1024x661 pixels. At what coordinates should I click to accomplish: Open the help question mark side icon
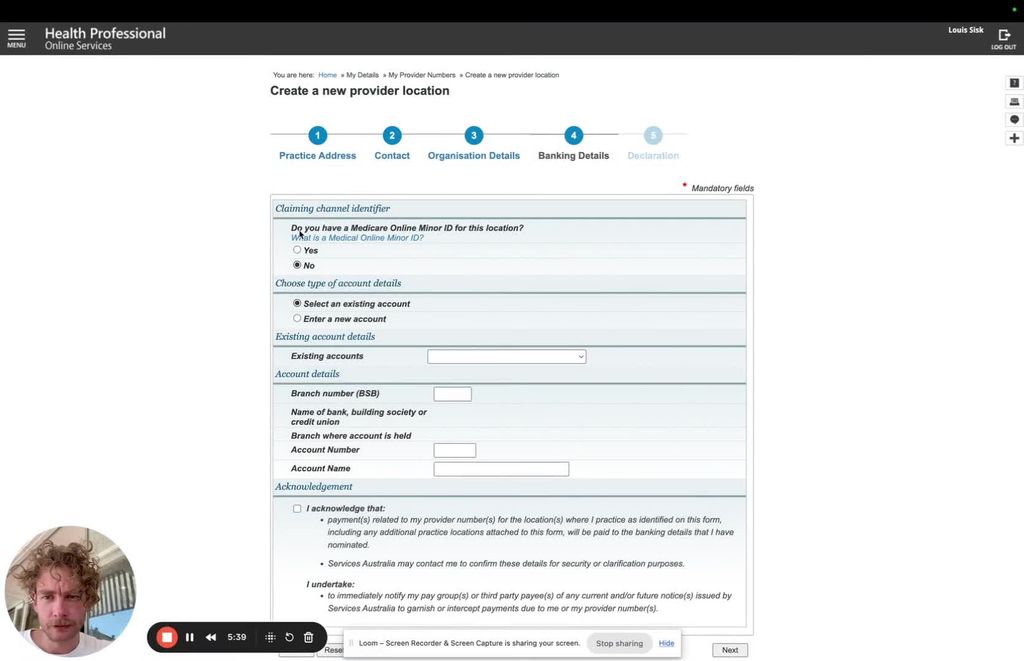click(1014, 83)
